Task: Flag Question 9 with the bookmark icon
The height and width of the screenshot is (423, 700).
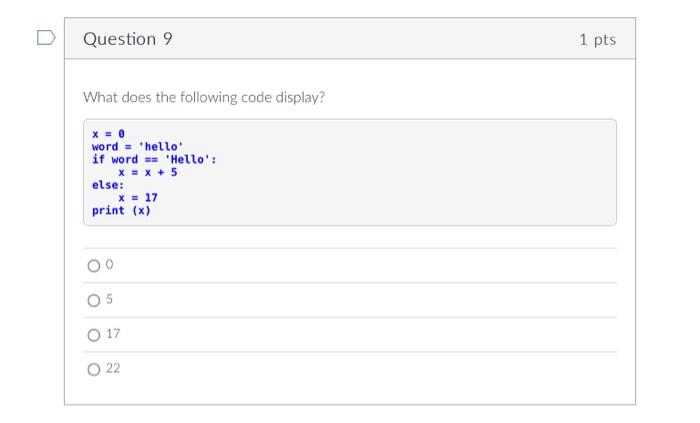Action: click(46, 38)
